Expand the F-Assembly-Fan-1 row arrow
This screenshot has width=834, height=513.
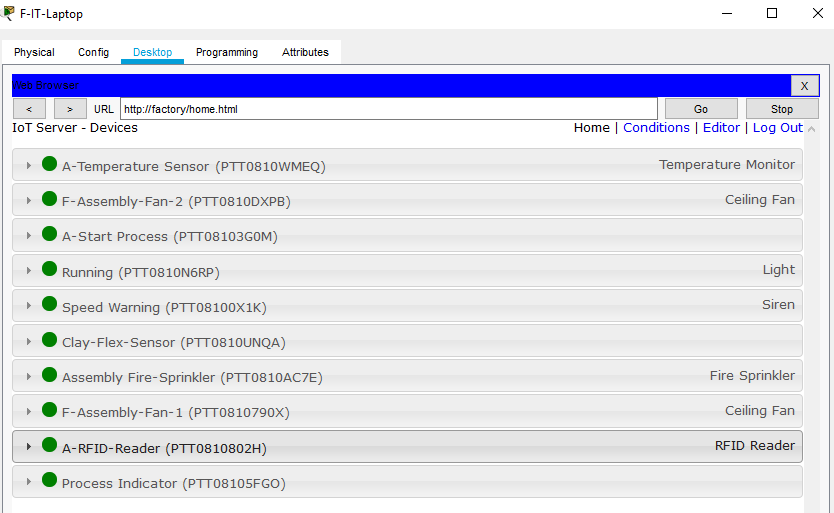tap(29, 412)
